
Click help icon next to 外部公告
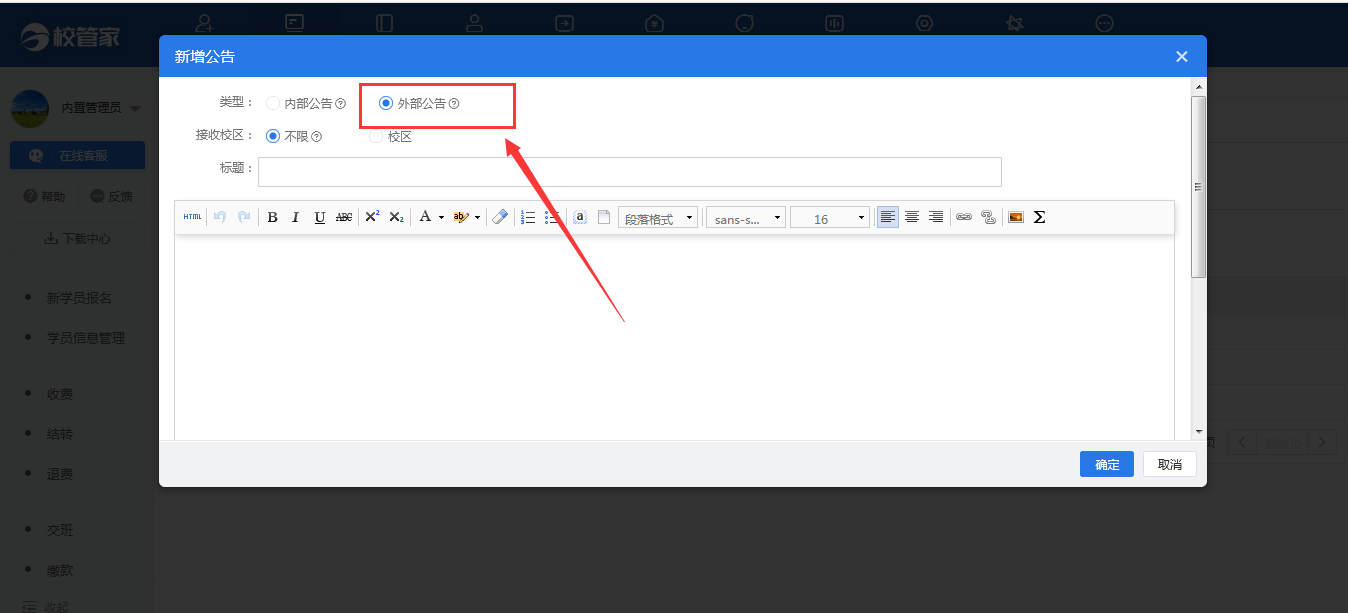pyautogui.click(x=454, y=104)
